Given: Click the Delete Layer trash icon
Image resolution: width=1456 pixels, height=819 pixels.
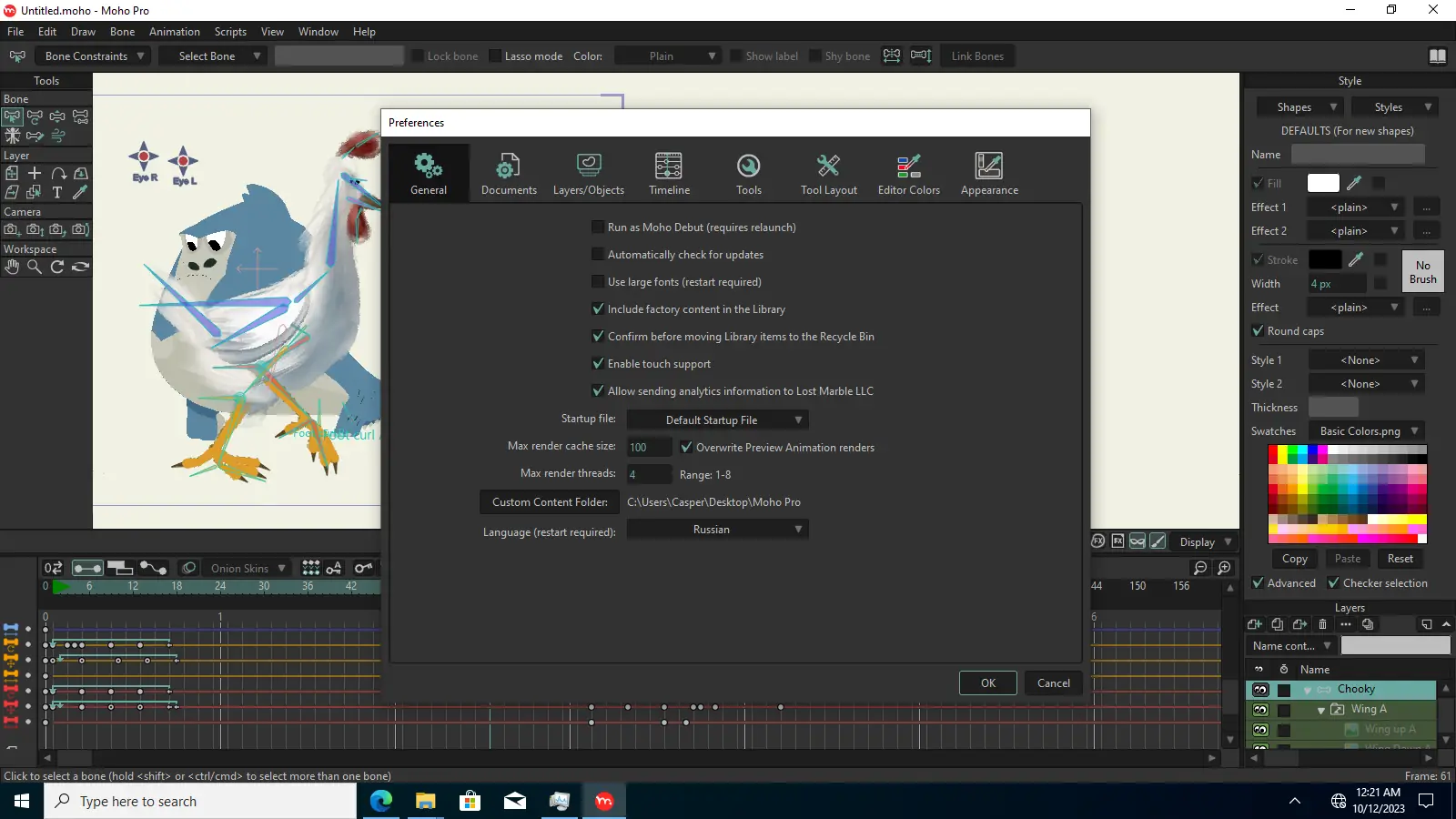Looking at the screenshot, I should (1323, 624).
